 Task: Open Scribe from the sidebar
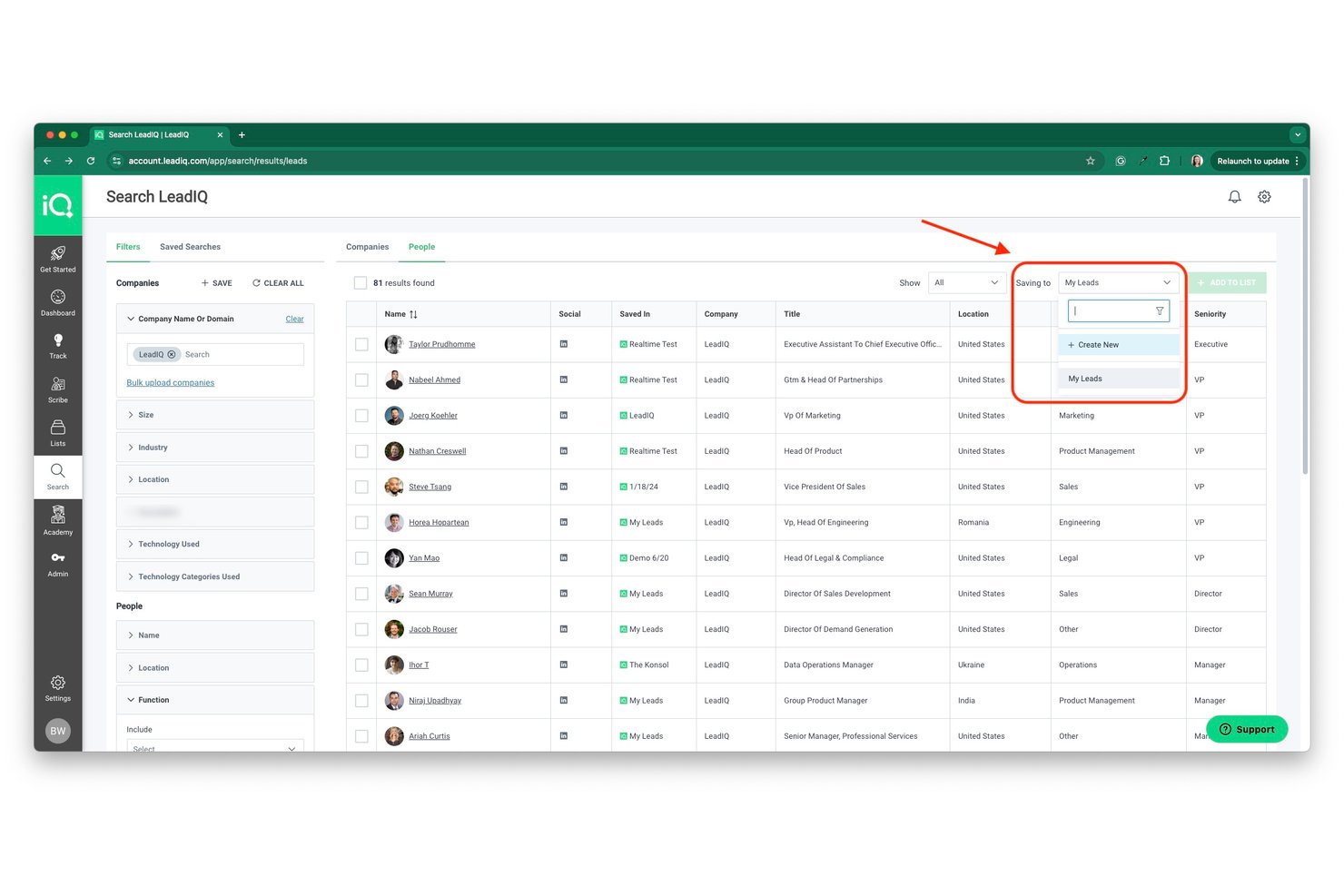click(57, 389)
